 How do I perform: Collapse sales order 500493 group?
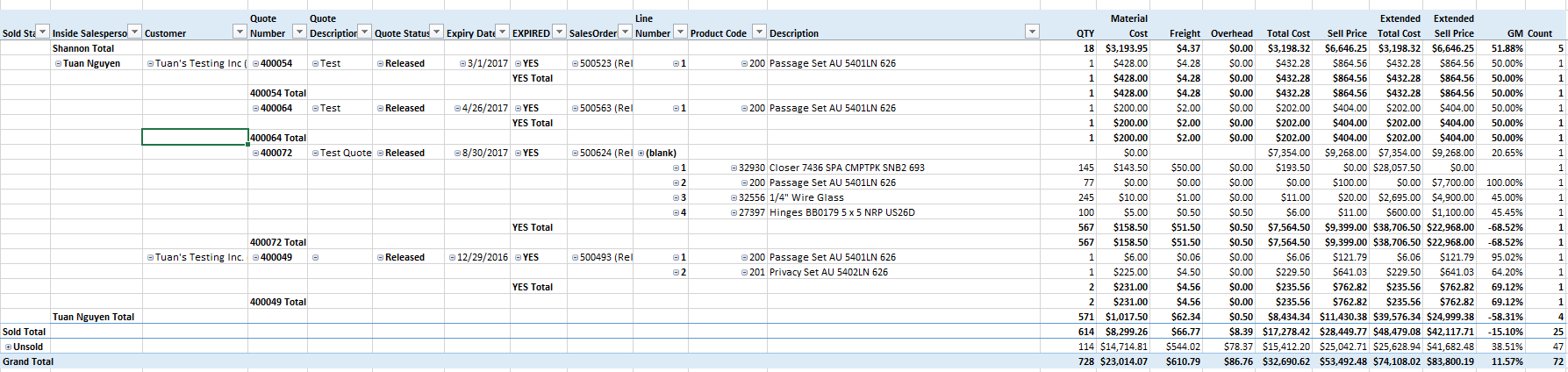[x=575, y=258]
